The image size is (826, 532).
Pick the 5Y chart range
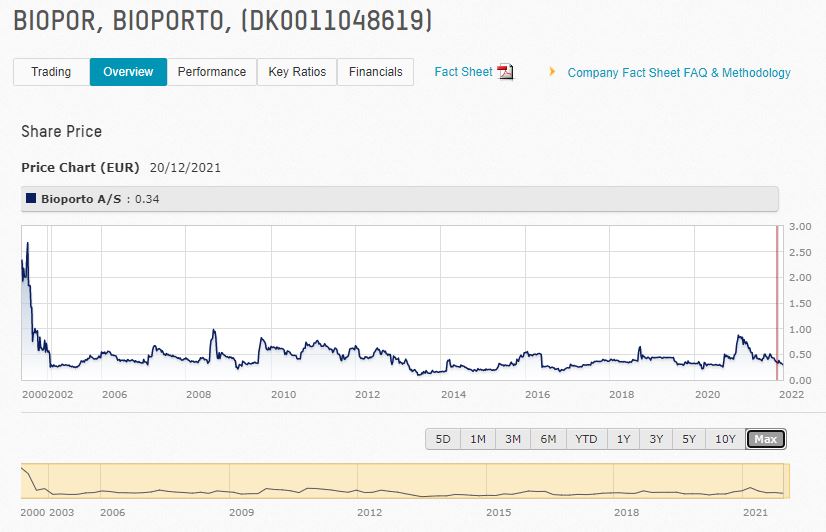click(x=689, y=439)
